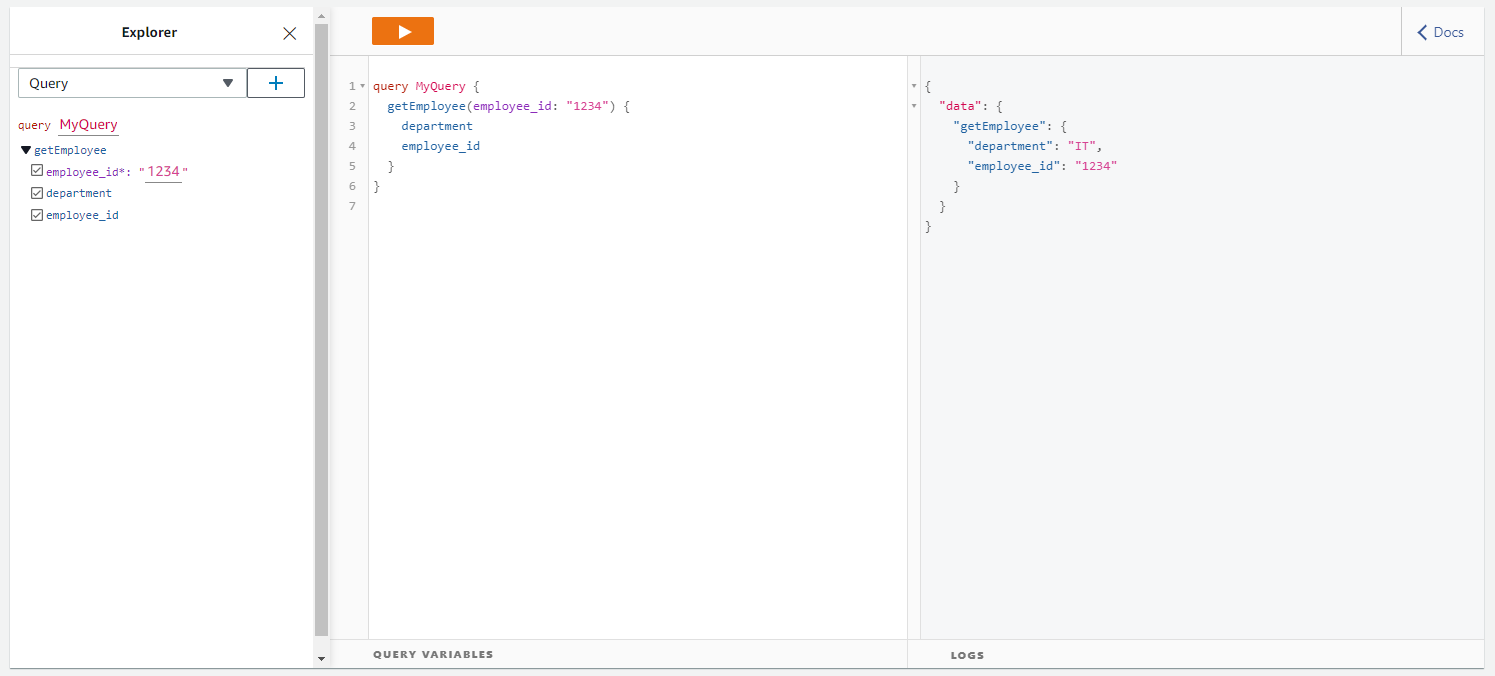Open the Docs panel
The height and width of the screenshot is (676, 1495).
[1441, 32]
